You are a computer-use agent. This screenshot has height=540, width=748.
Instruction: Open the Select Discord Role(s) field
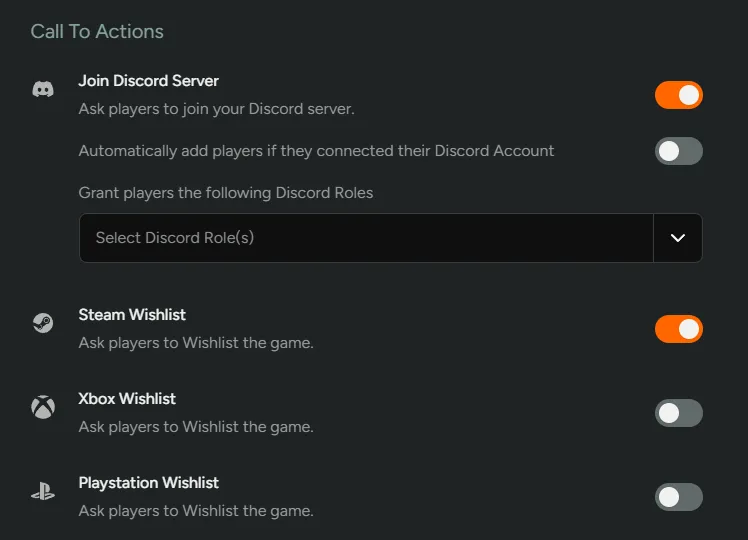[365, 238]
